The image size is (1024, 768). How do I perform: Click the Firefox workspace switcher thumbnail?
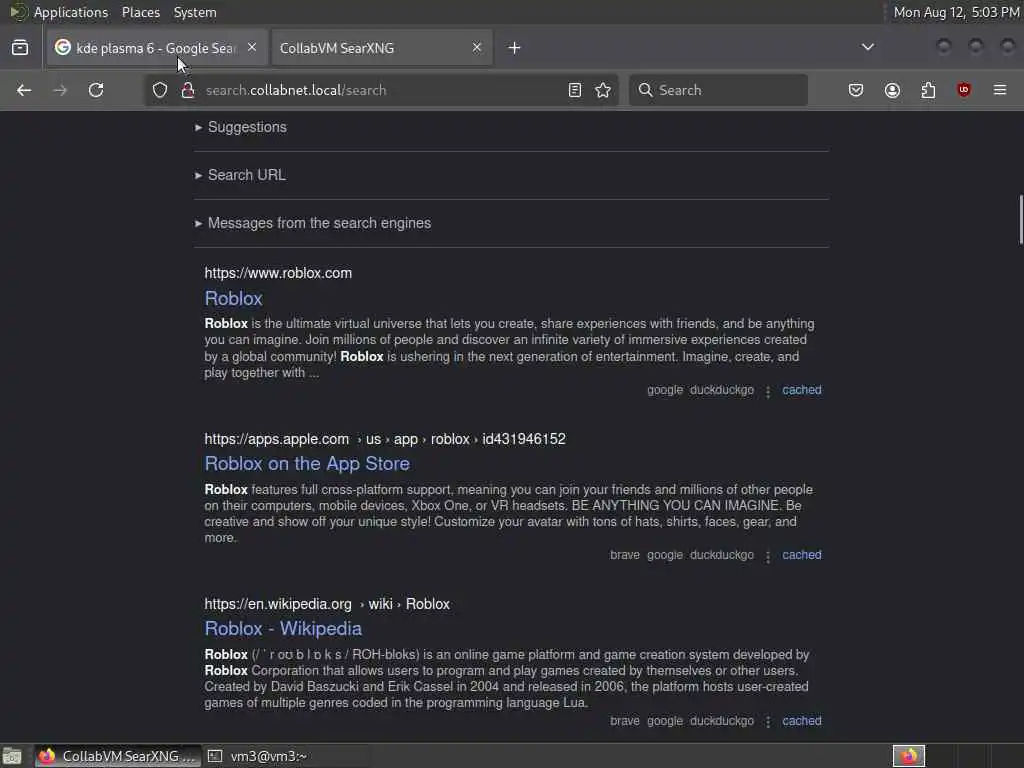click(909, 756)
